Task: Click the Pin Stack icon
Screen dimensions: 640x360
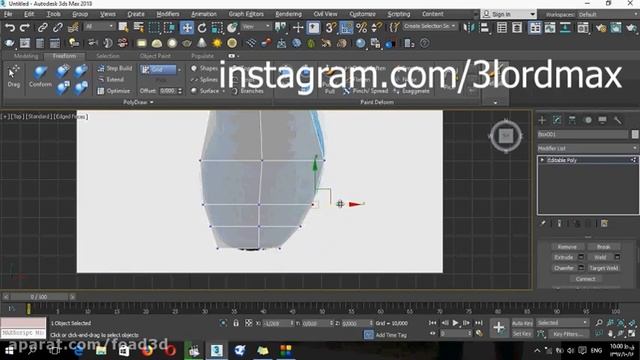Action: 543,223
